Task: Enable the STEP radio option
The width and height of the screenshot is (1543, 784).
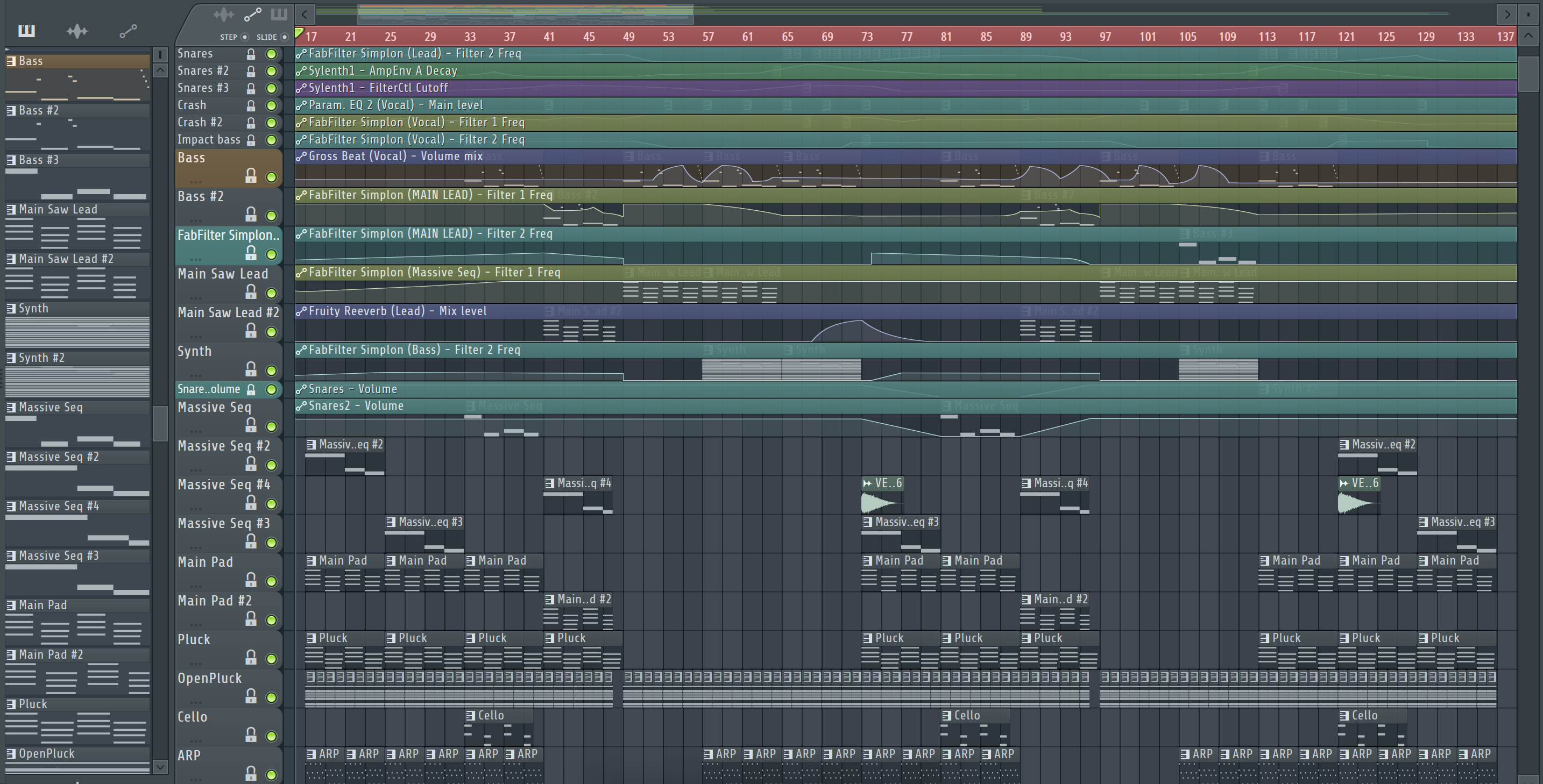Action: click(x=244, y=37)
